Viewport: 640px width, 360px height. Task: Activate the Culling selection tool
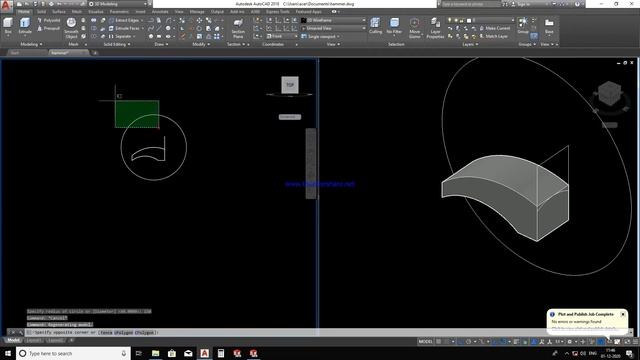coord(375,26)
